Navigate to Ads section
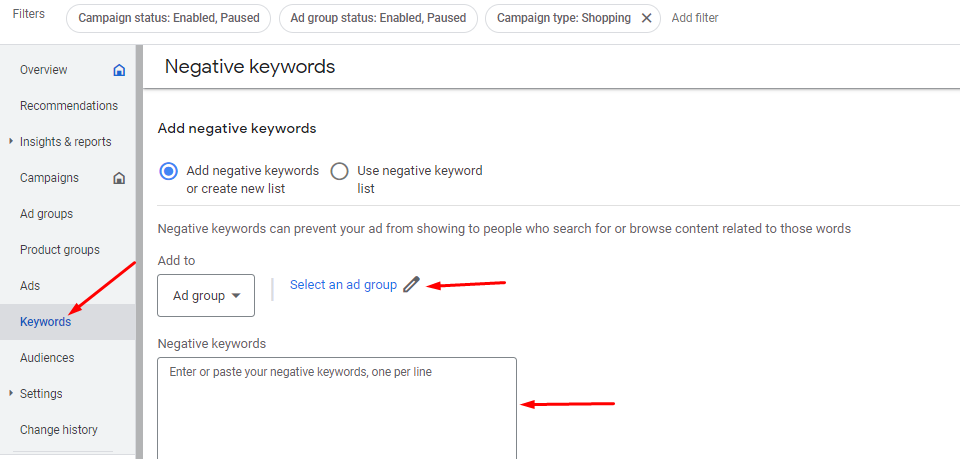 pyautogui.click(x=30, y=286)
